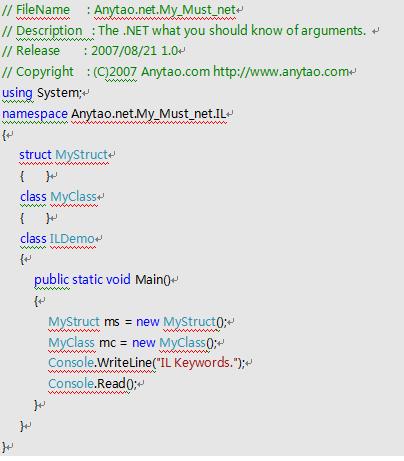
Task: Click the "class" keyword before MyClass
Action: coord(33,197)
